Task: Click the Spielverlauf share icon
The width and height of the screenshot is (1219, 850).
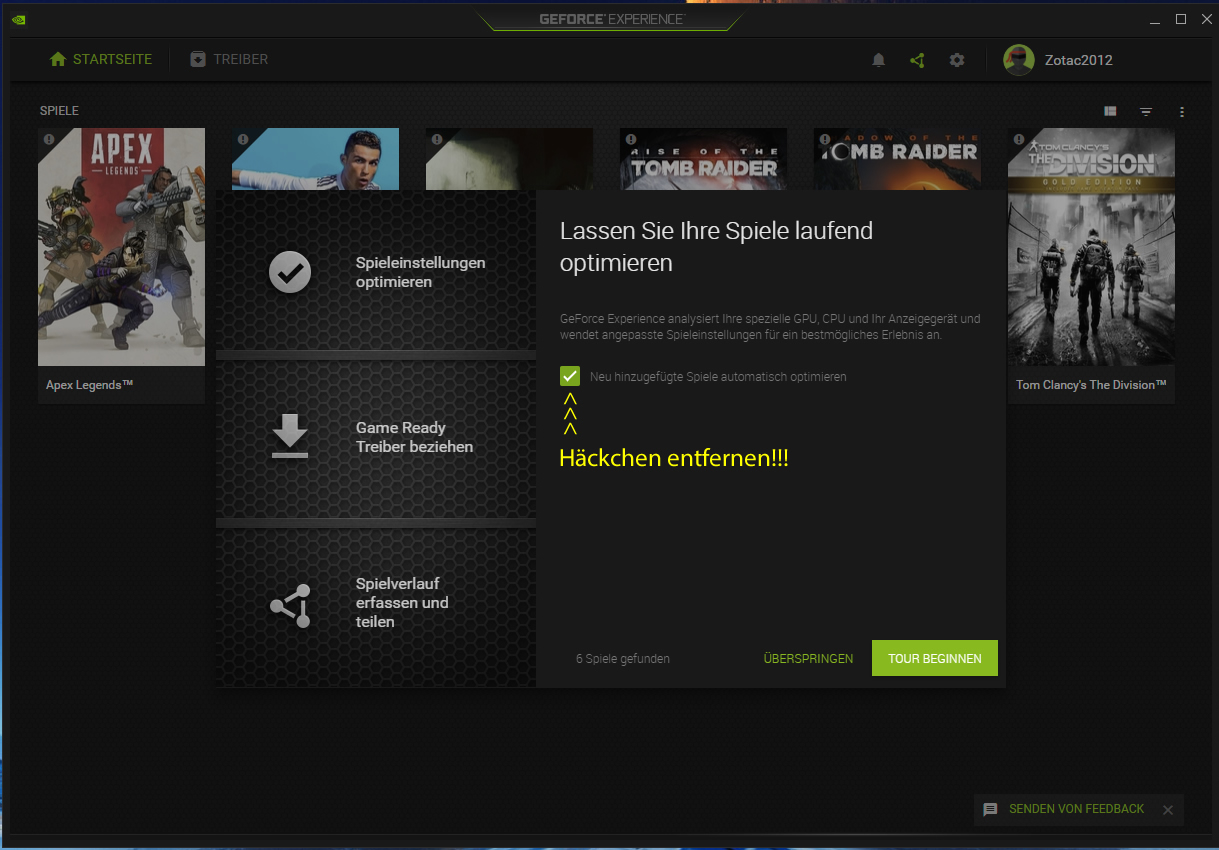Action: [290, 605]
